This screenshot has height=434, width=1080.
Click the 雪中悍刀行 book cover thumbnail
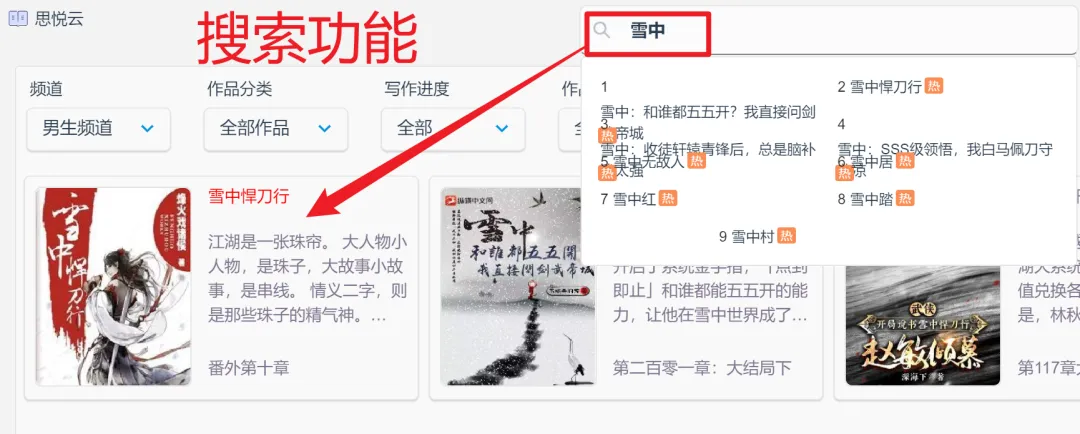114,286
